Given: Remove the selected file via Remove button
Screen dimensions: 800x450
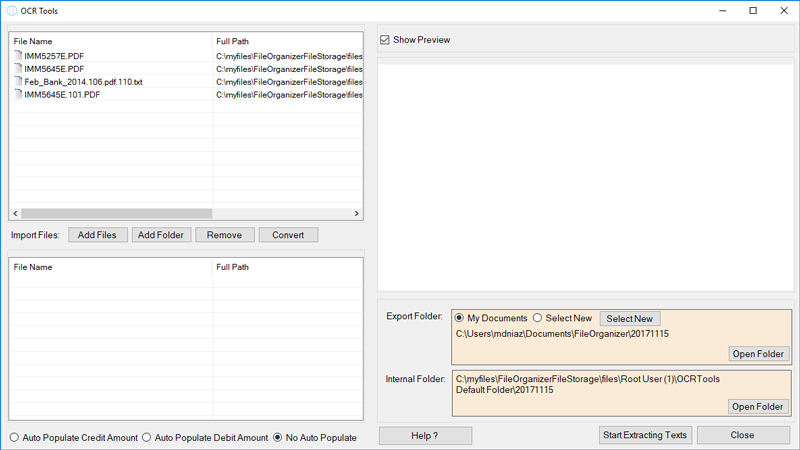Looking at the screenshot, I should click(224, 235).
